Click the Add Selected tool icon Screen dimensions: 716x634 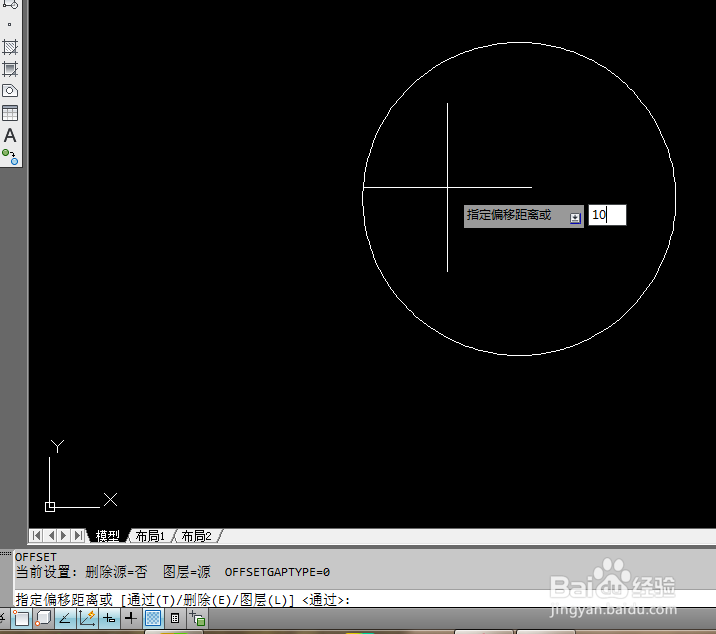tap(10, 157)
